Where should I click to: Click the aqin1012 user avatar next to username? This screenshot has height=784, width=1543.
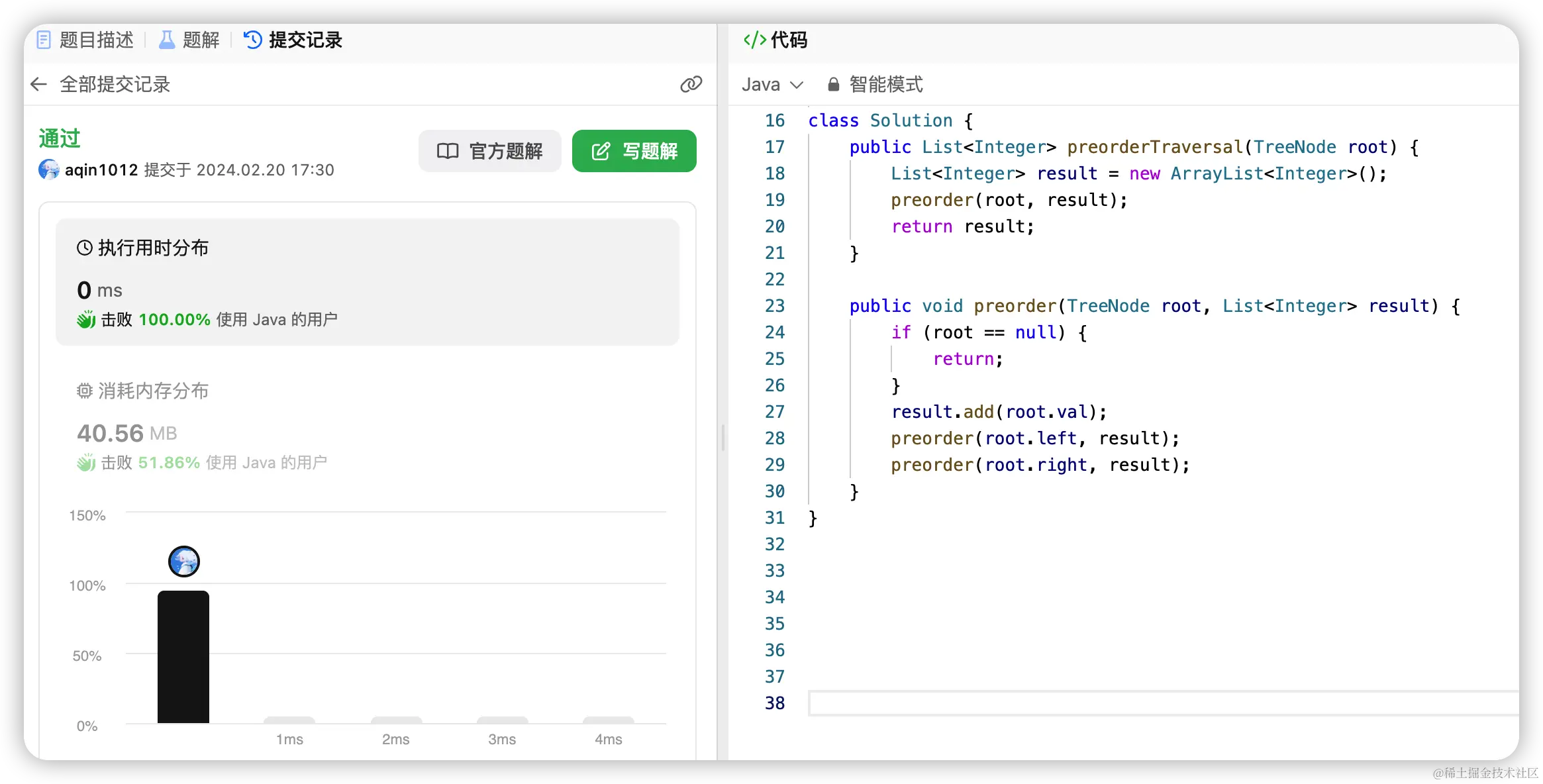[x=49, y=170]
